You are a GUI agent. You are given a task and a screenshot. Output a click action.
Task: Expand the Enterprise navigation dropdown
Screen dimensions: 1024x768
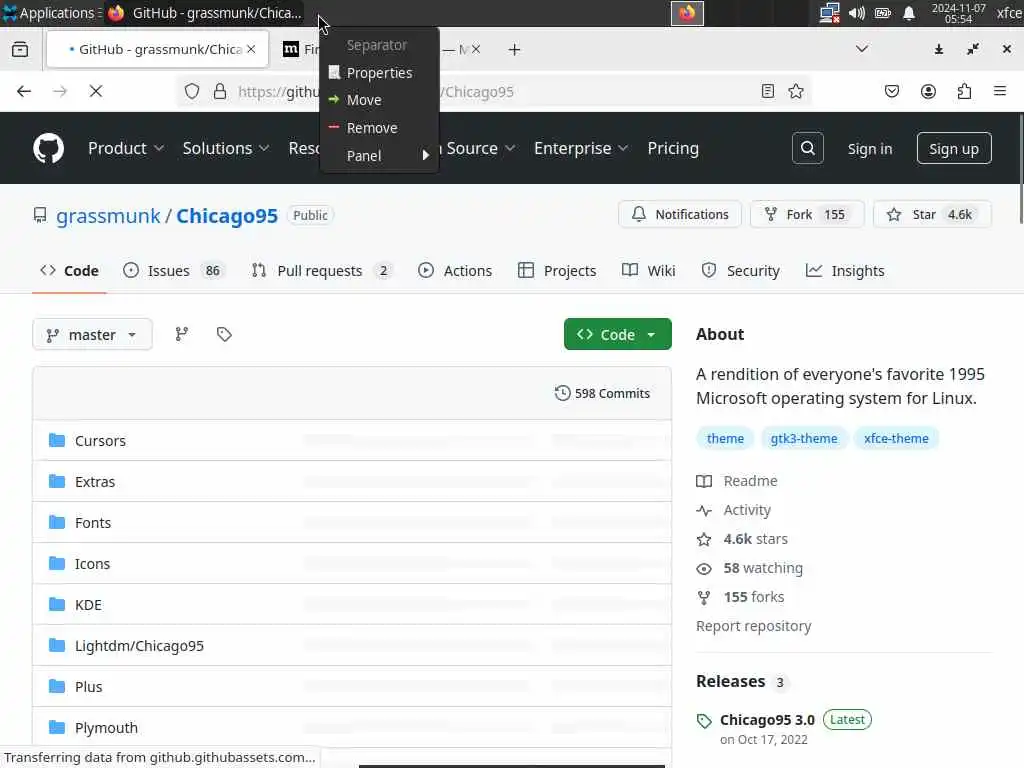pos(581,148)
